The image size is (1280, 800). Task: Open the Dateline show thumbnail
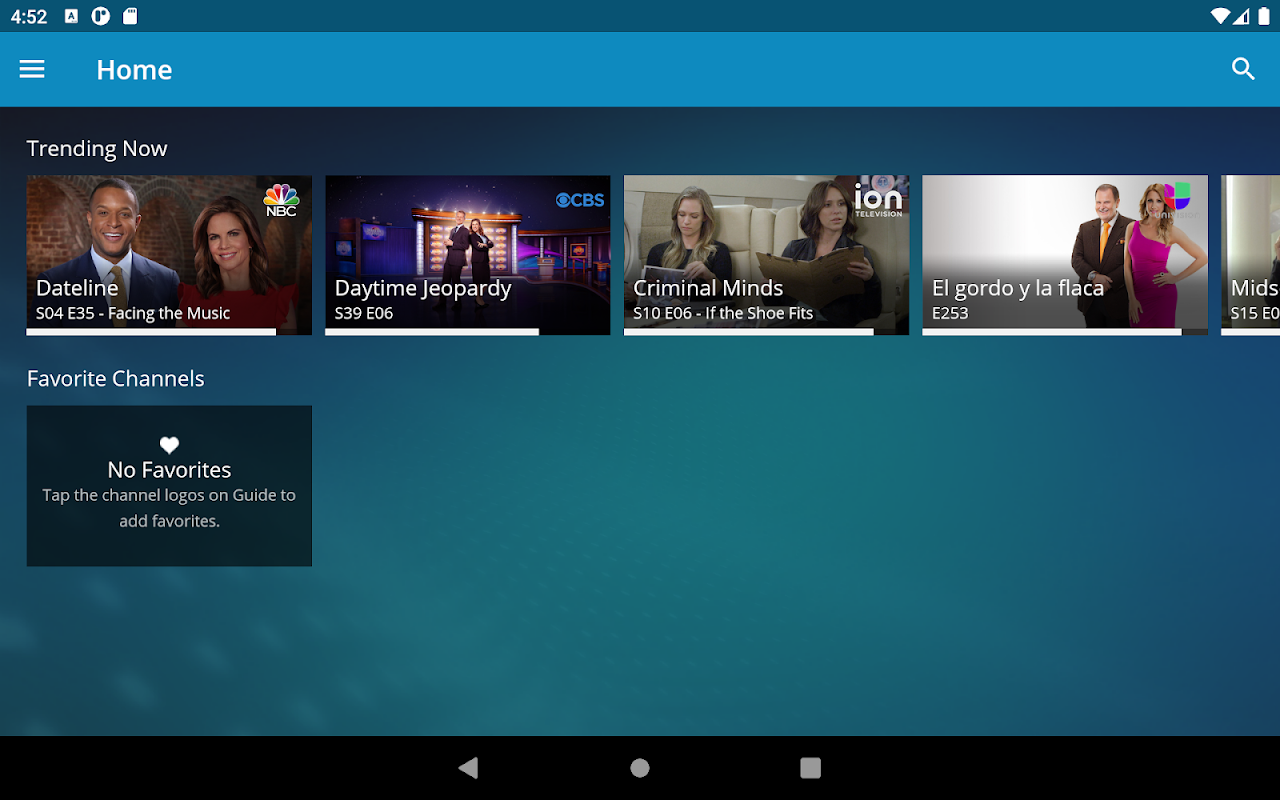click(169, 255)
